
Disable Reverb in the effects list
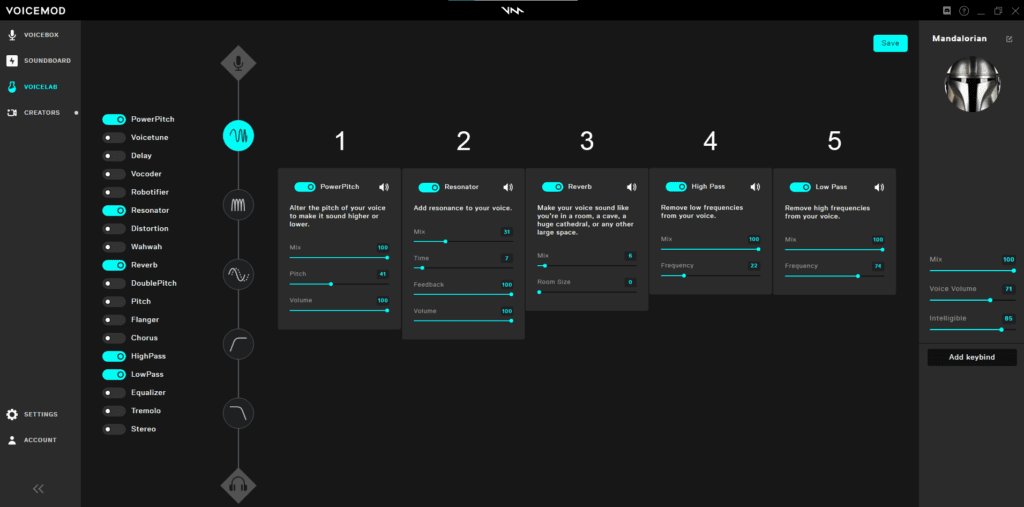tap(114, 265)
